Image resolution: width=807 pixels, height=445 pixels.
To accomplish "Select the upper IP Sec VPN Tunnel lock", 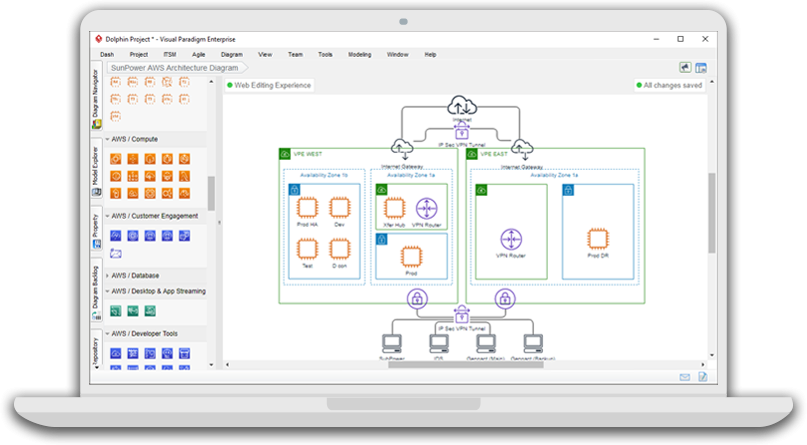I will point(462,131).
